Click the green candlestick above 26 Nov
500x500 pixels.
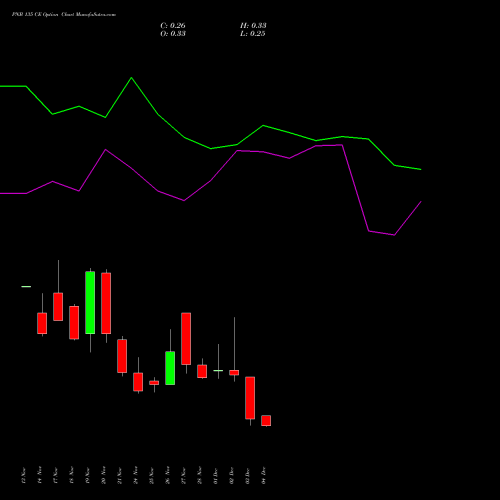(x=170, y=368)
